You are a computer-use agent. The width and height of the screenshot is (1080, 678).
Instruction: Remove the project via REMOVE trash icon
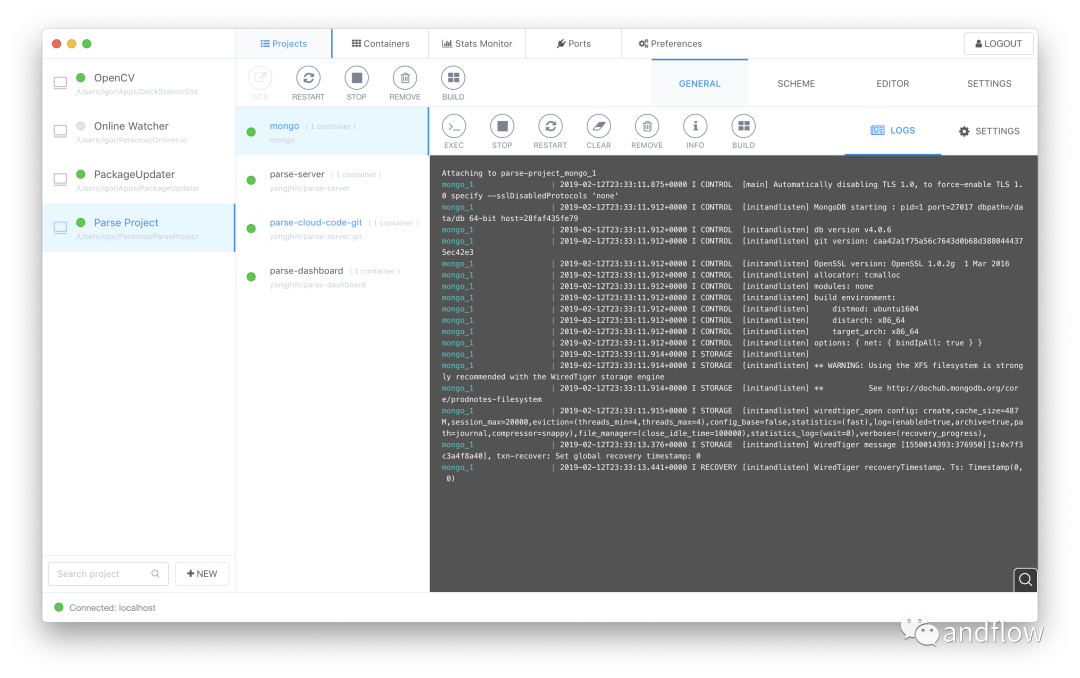(405, 78)
